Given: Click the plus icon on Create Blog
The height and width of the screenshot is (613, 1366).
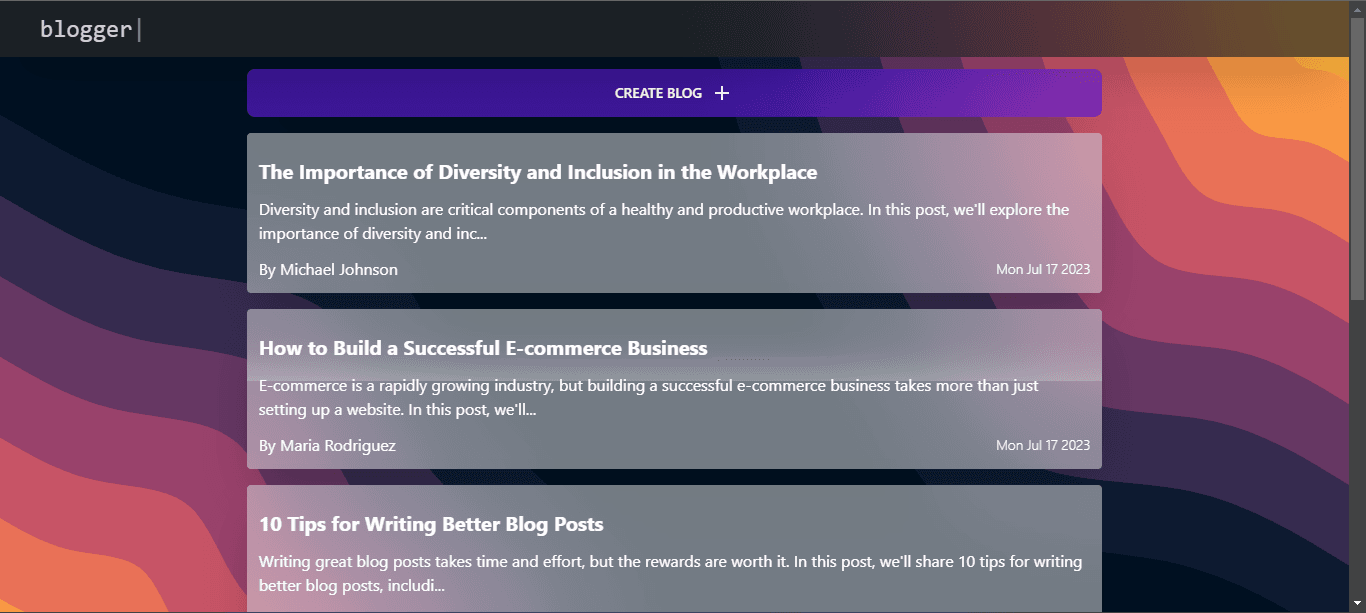Looking at the screenshot, I should pyautogui.click(x=722, y=93).
